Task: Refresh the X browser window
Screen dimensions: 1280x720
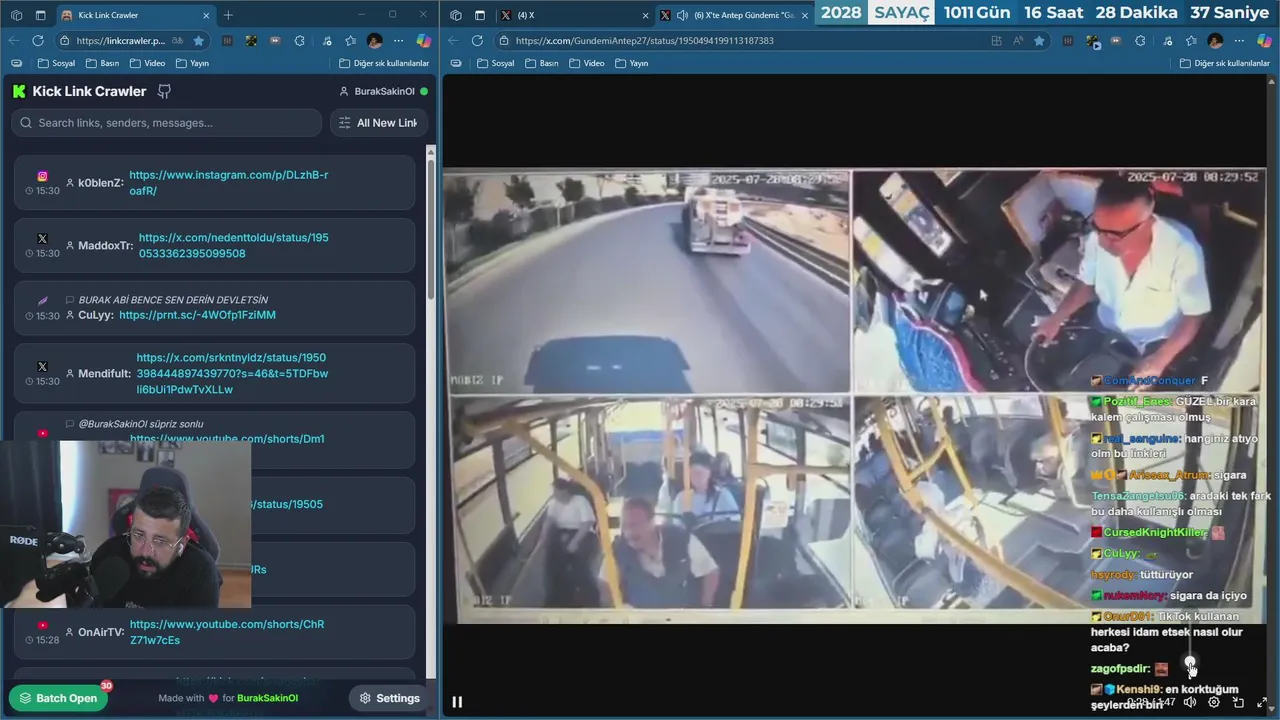Action: [477, 40]
